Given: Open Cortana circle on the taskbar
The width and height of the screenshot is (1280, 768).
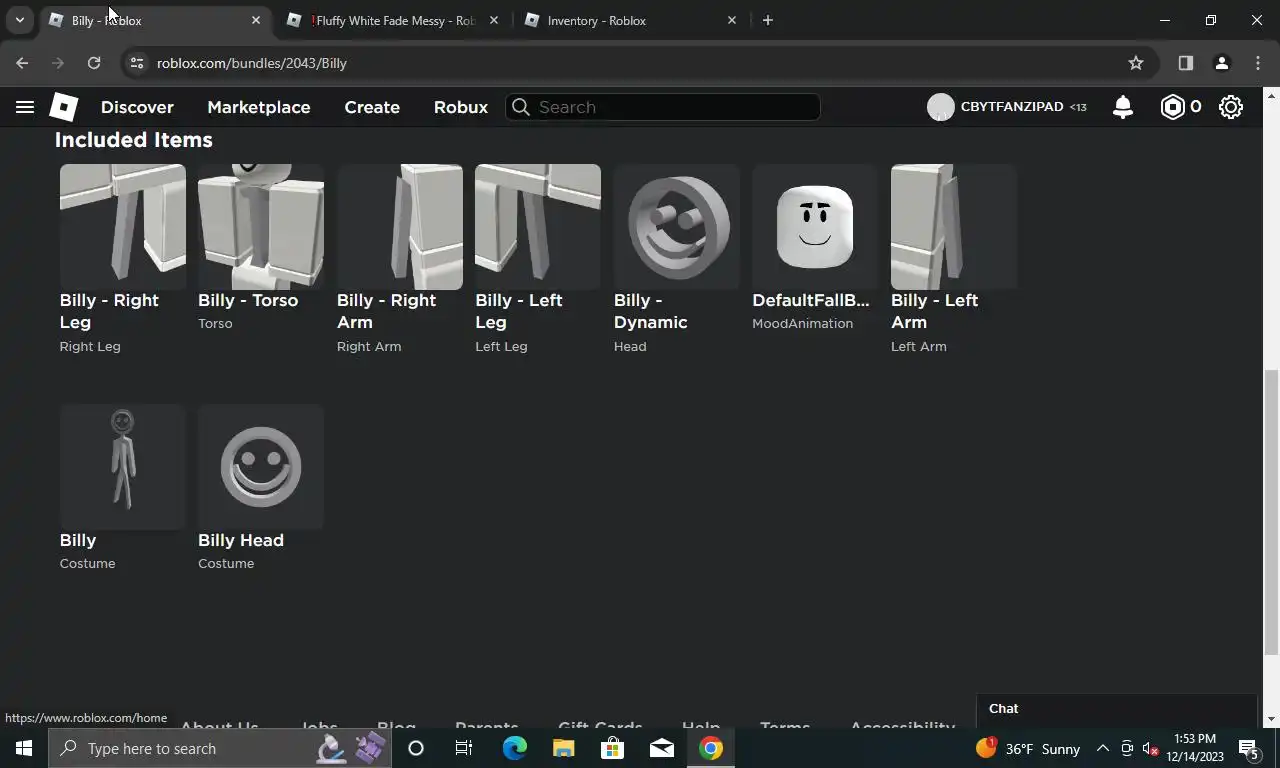Looking at the screenshot, I should 416,748.
